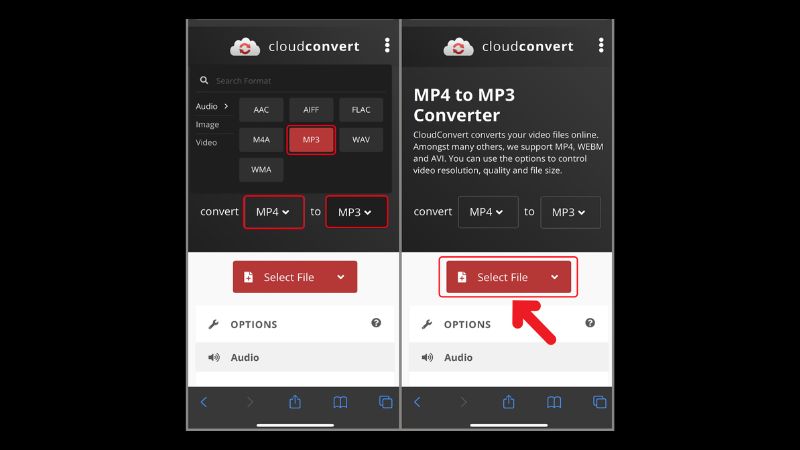Choose M4A format
The height and width of the screenshot is (450, 800).
tap(261, 139)
